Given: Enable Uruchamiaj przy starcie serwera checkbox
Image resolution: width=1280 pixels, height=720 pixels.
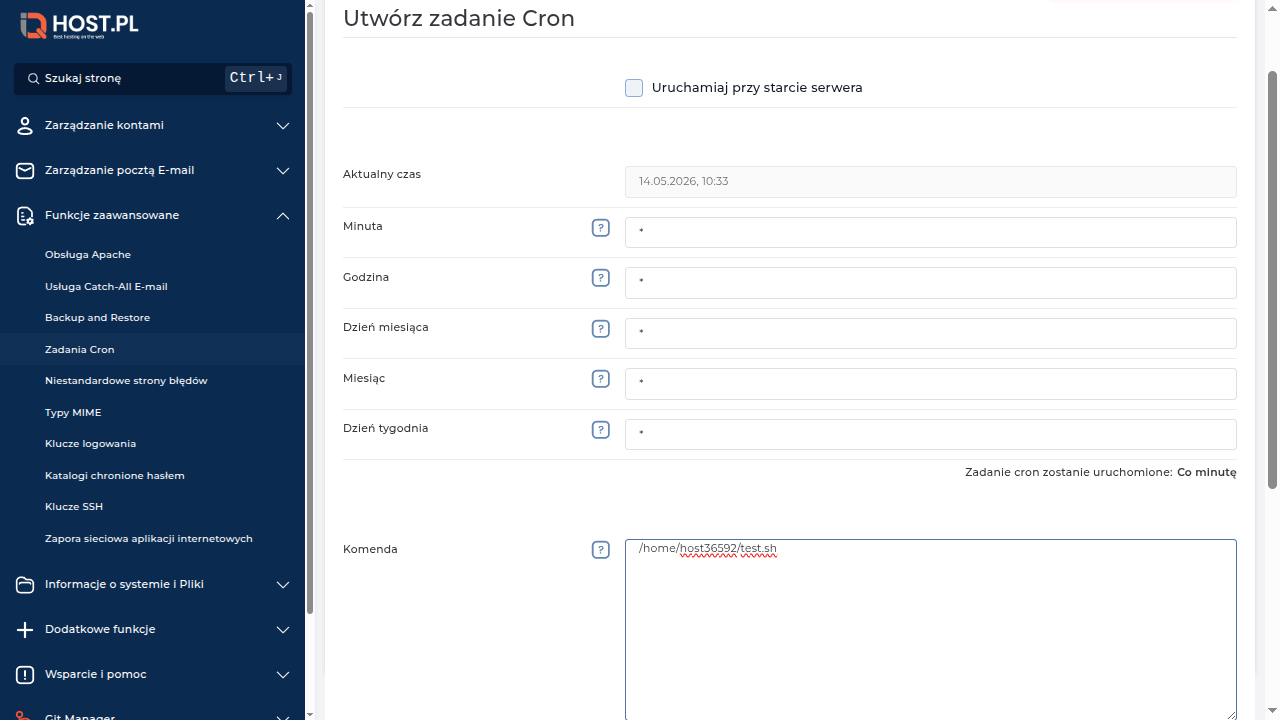Looking at the screenshot, I should click(x=634, y=88).
